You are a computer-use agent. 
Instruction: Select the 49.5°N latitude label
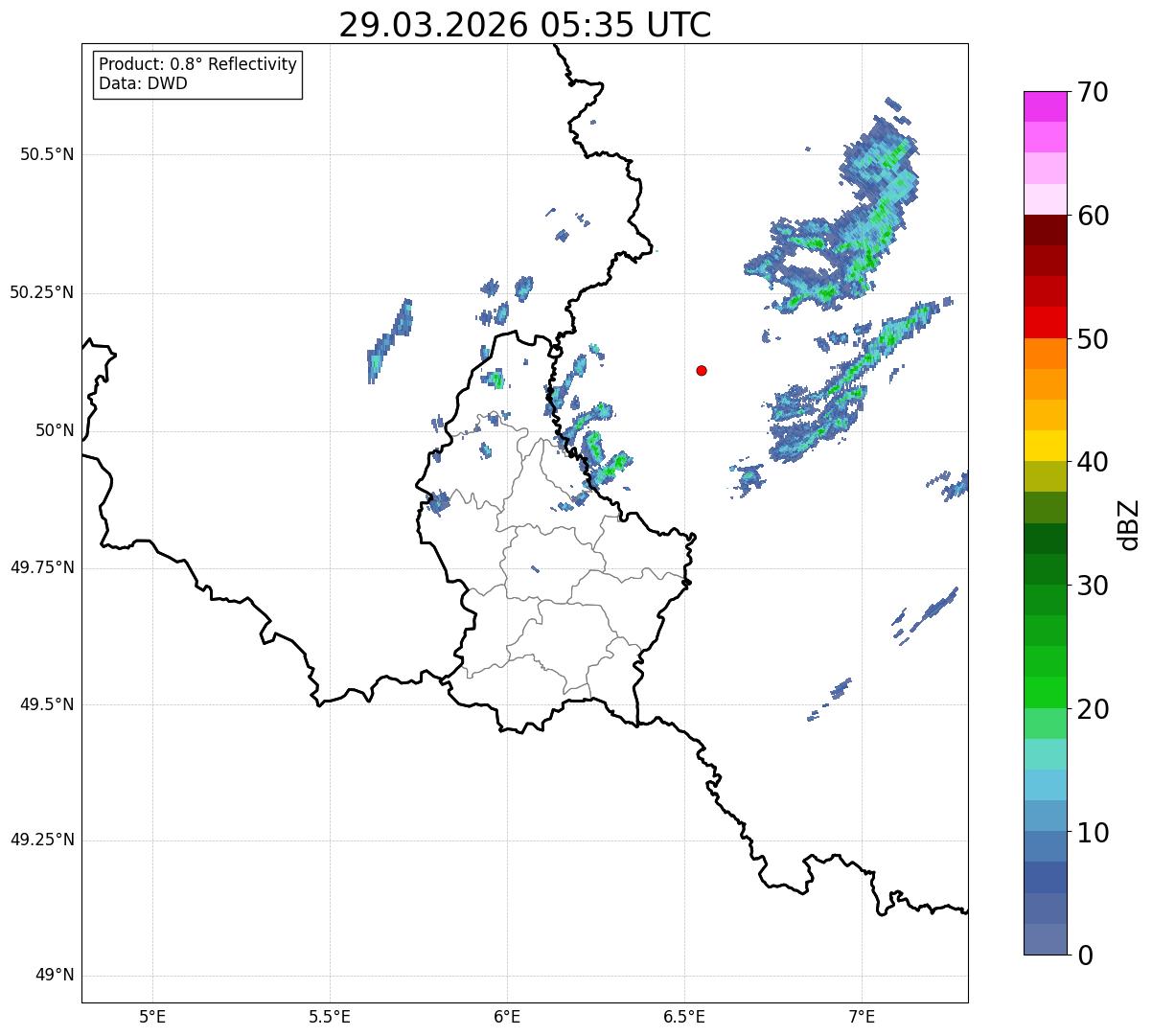click(x=47, y=704)
